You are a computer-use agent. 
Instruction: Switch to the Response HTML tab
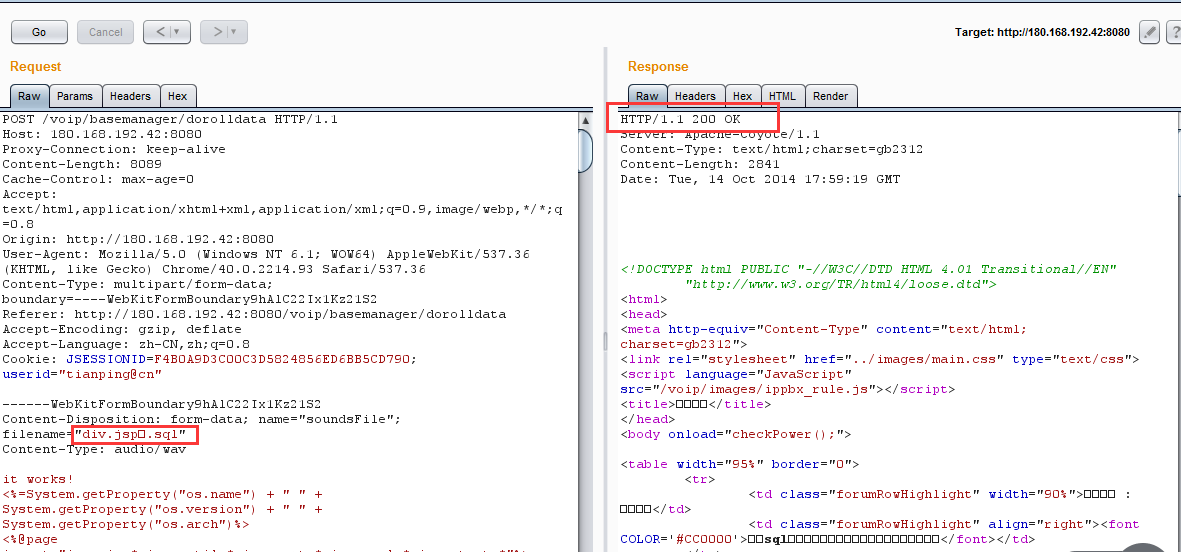point(783,96)
